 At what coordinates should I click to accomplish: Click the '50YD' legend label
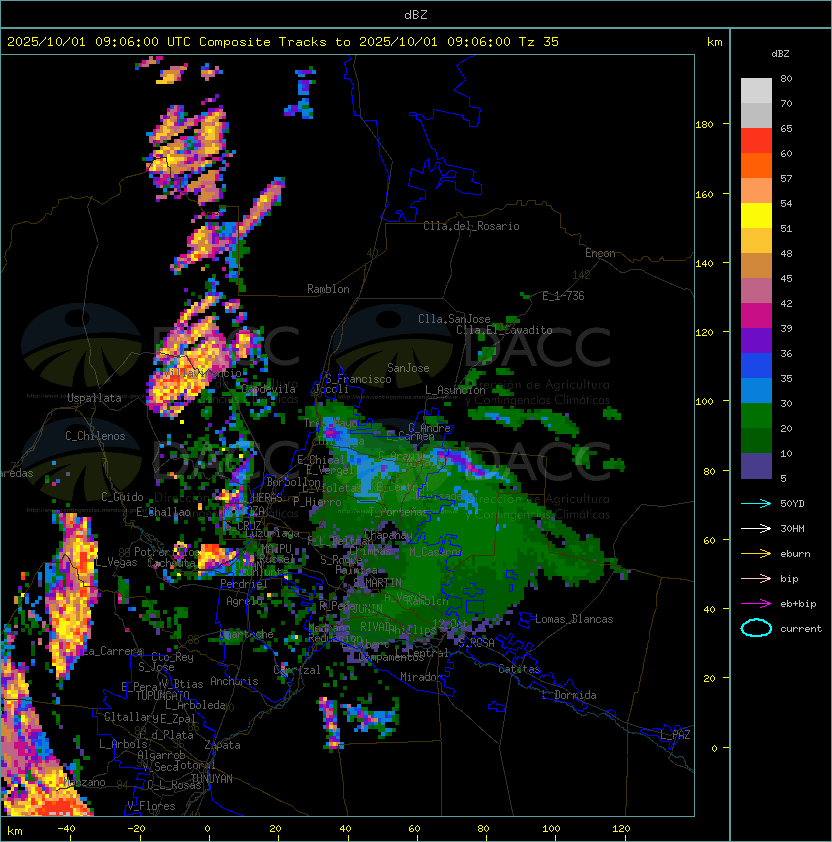point(792,503)
